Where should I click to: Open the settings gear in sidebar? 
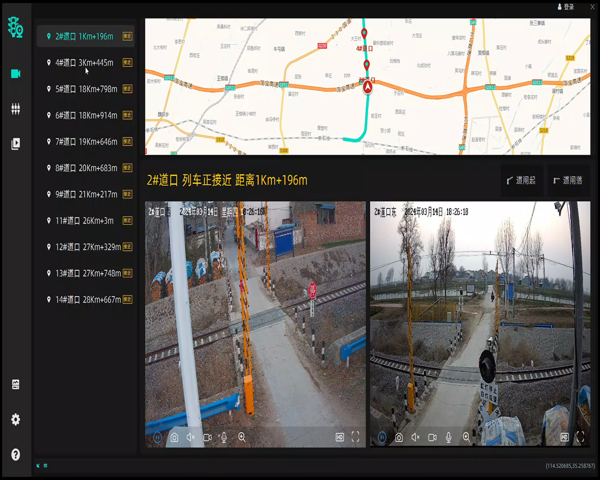(15, 419)
